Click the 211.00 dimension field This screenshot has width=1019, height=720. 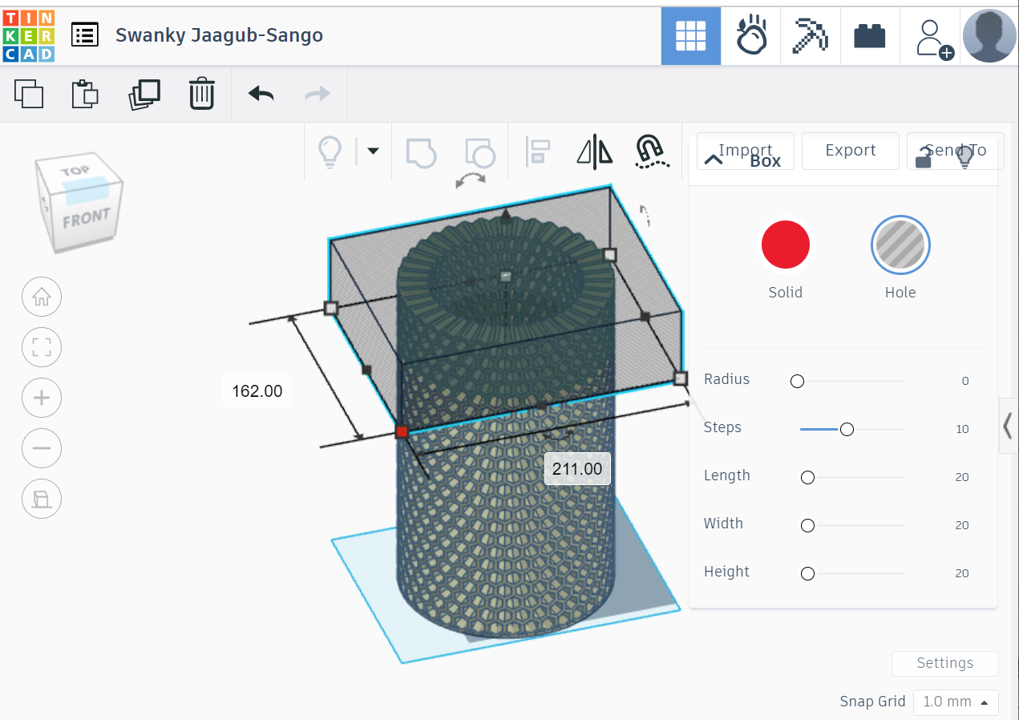pos(577,469)
